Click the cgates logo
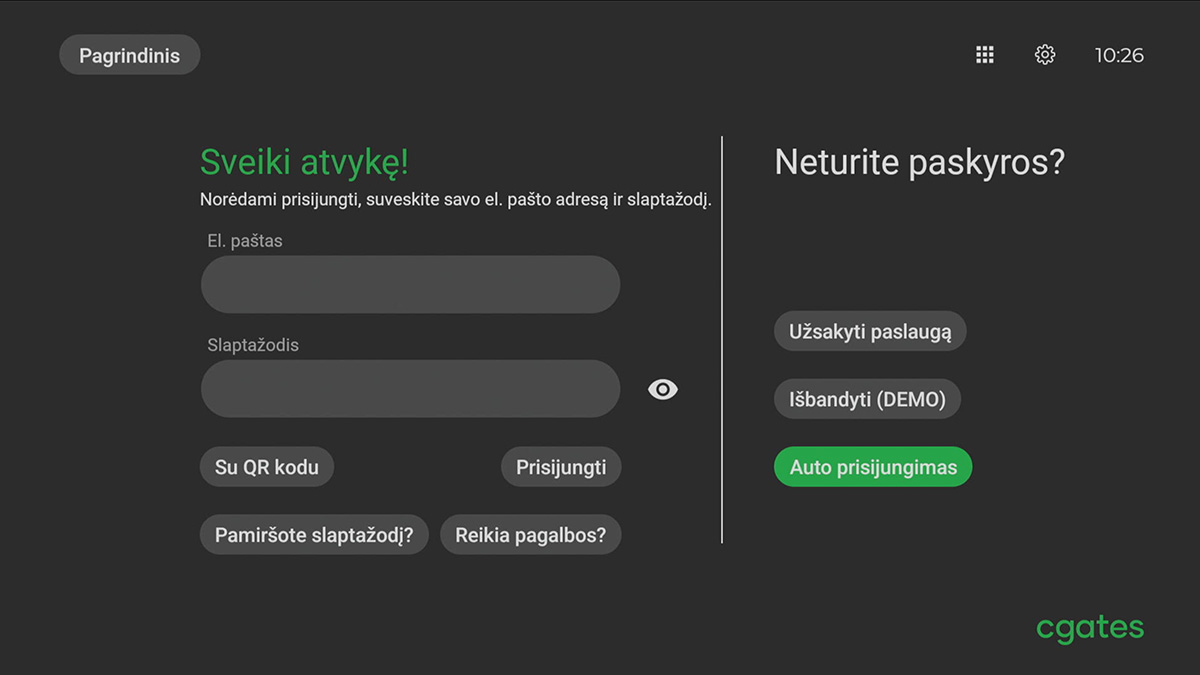 1090,628
